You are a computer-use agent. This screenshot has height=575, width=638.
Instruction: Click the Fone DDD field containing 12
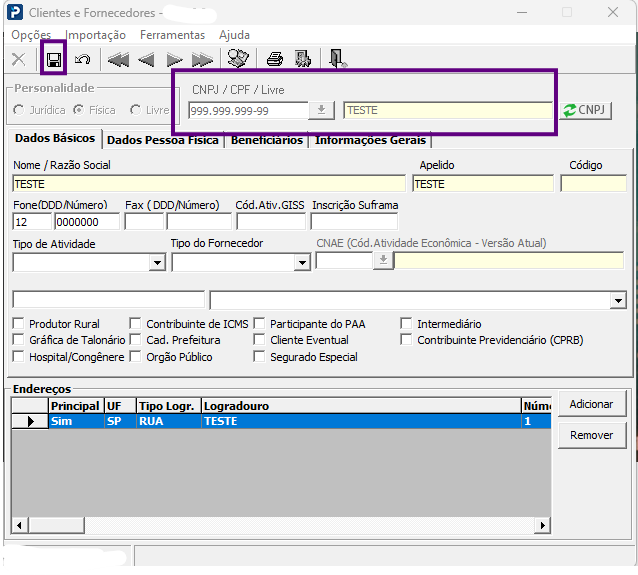point(32,222)
